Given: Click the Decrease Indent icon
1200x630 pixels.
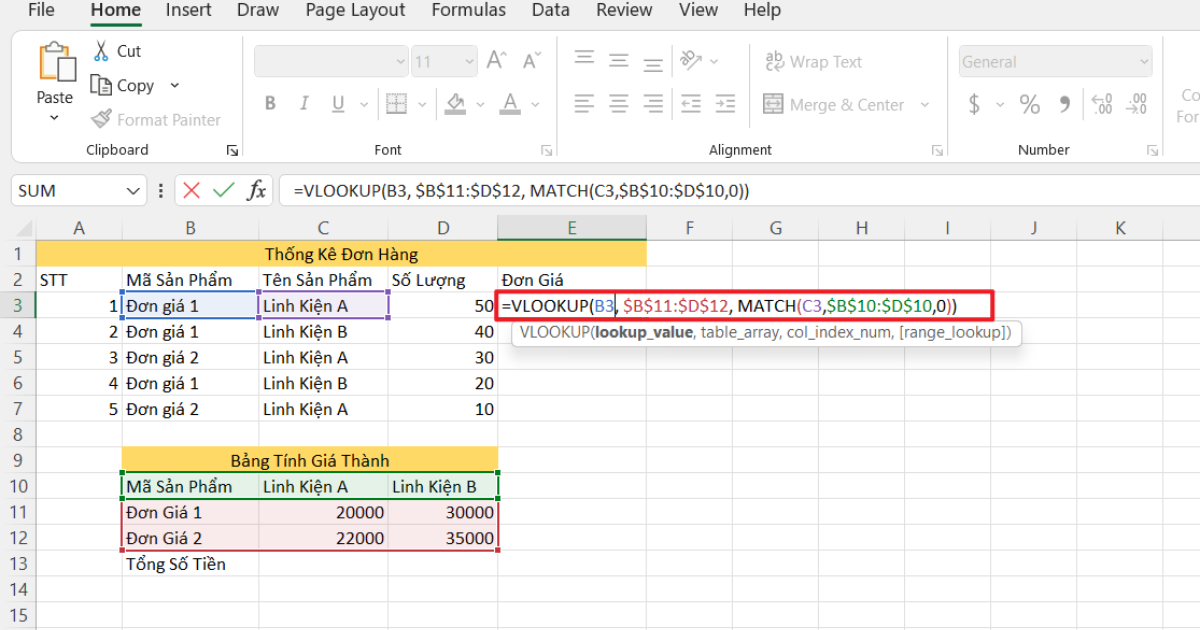Looking at the screenshot, I should pos(692,103).
